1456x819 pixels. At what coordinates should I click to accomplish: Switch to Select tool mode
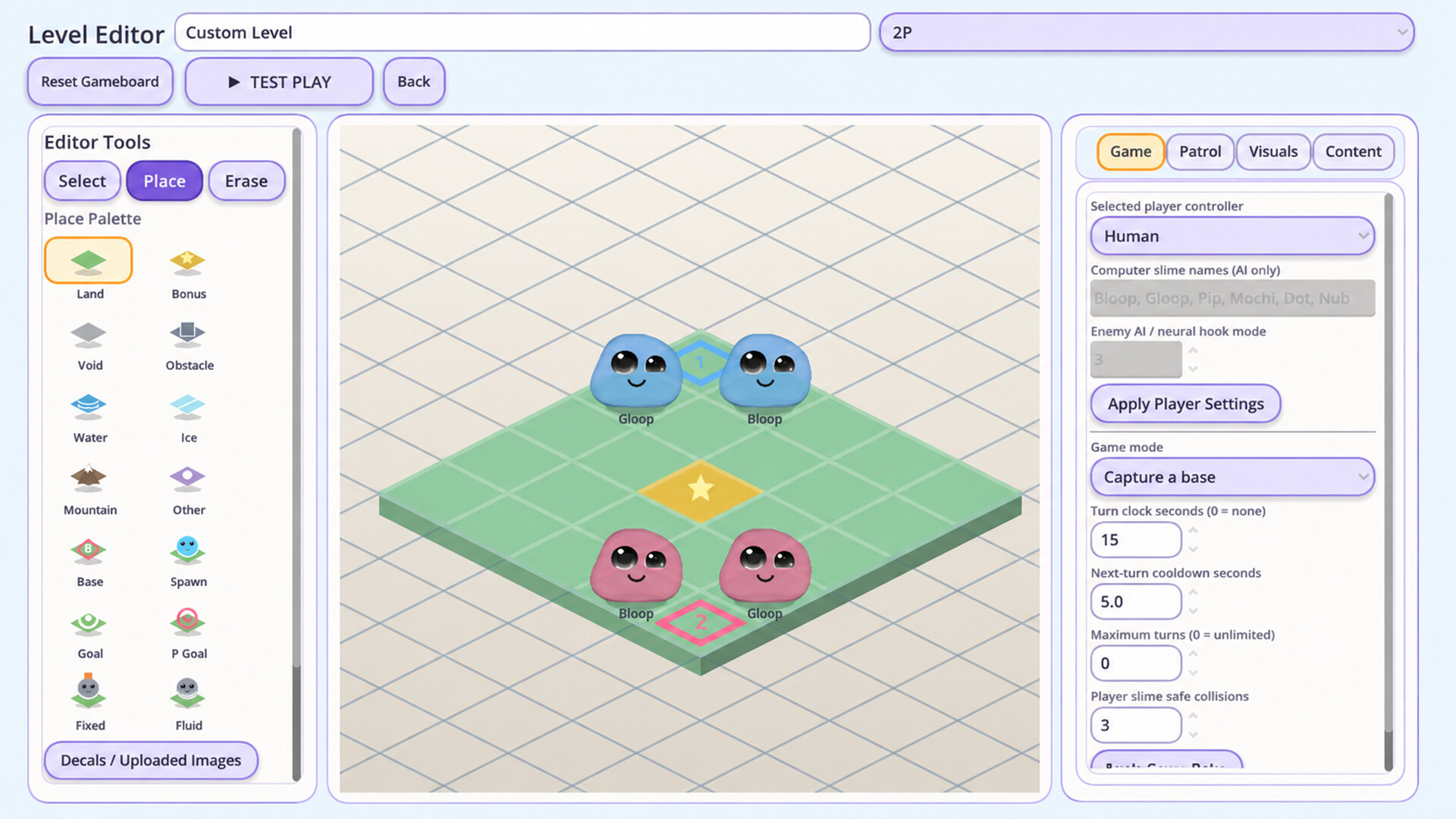82,181
